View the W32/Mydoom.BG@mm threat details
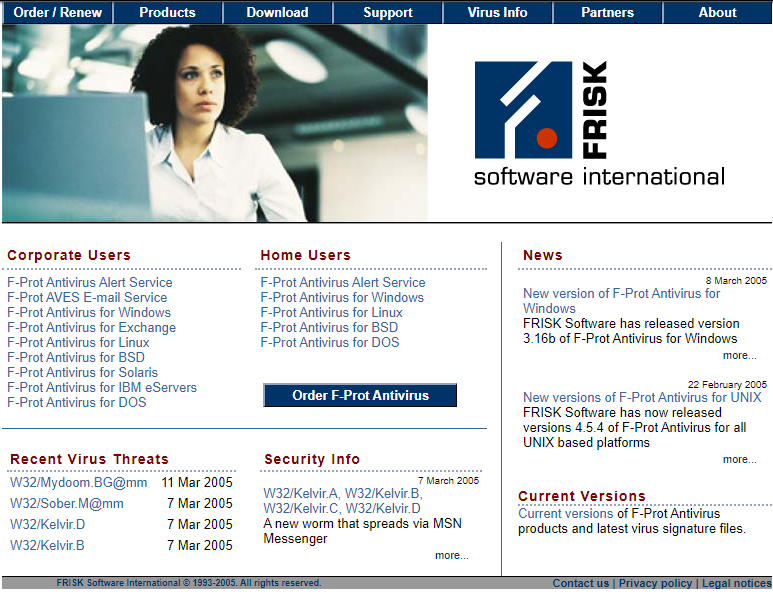The height and width of the screenshot is (592, 773). pyautogui.click(x=78, y=482)
